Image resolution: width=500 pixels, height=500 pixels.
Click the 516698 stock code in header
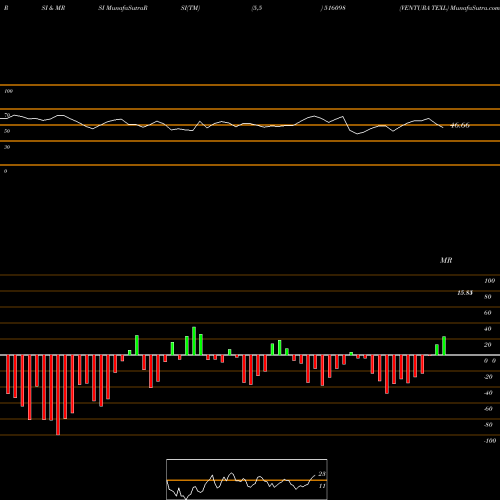coord(335,8)
